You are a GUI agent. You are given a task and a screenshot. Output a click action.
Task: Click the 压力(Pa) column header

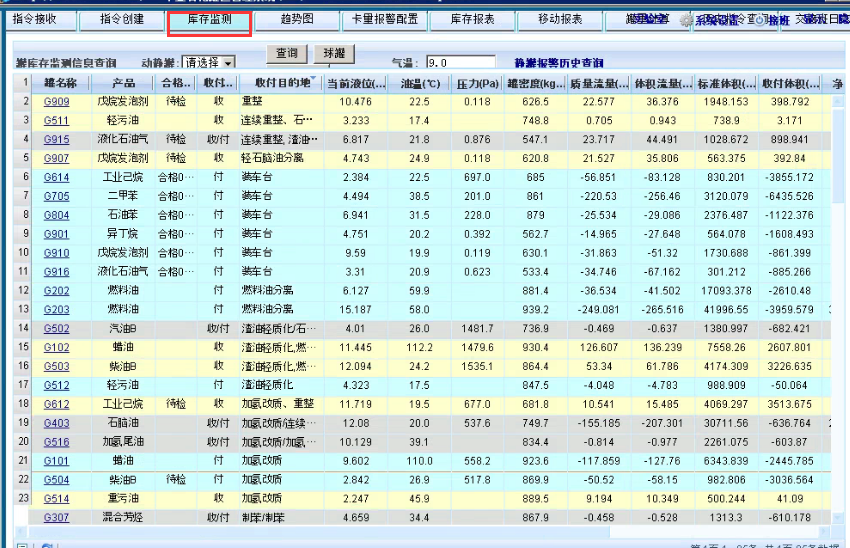tap(477, 83)
